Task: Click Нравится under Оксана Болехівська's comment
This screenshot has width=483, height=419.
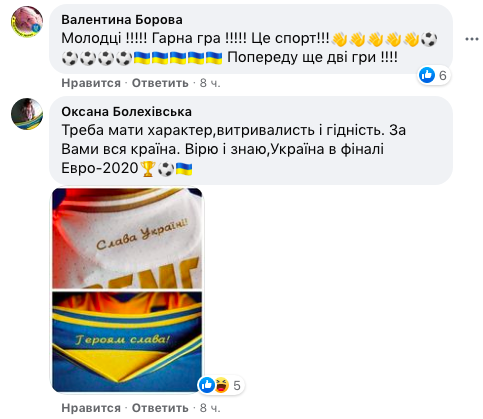Action: coord(91,408)
